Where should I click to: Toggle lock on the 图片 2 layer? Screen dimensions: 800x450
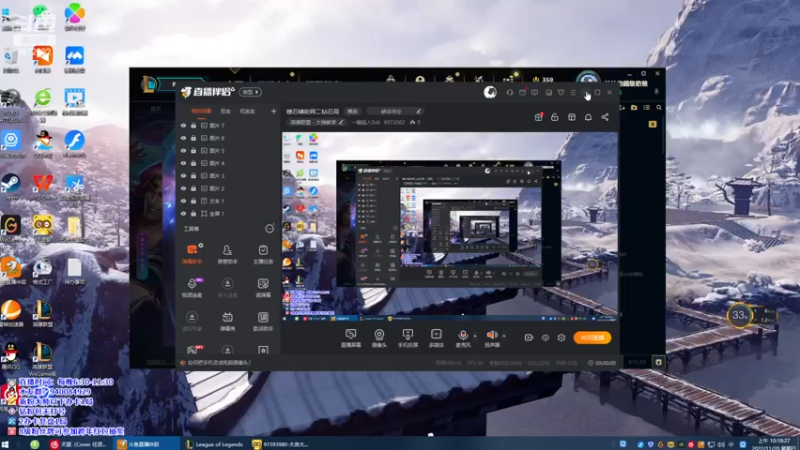point(193,188)
